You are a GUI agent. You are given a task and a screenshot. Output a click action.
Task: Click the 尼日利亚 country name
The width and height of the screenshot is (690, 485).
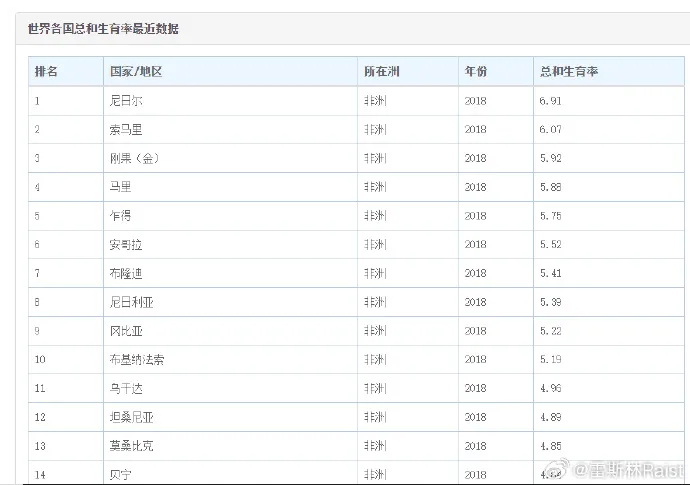132,301
